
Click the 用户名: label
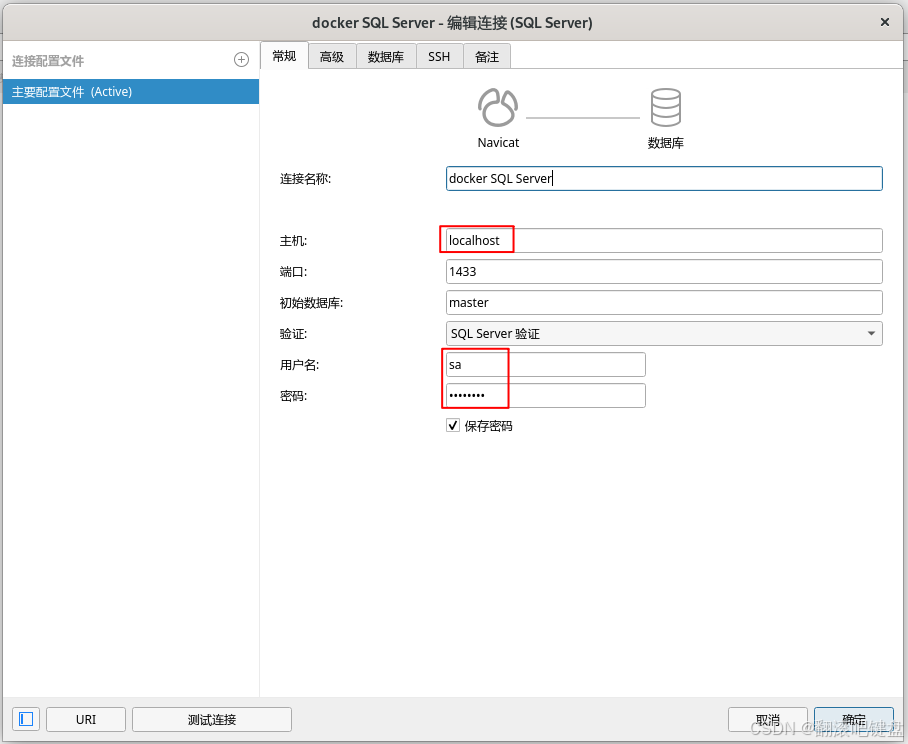(x=299, y=365)
